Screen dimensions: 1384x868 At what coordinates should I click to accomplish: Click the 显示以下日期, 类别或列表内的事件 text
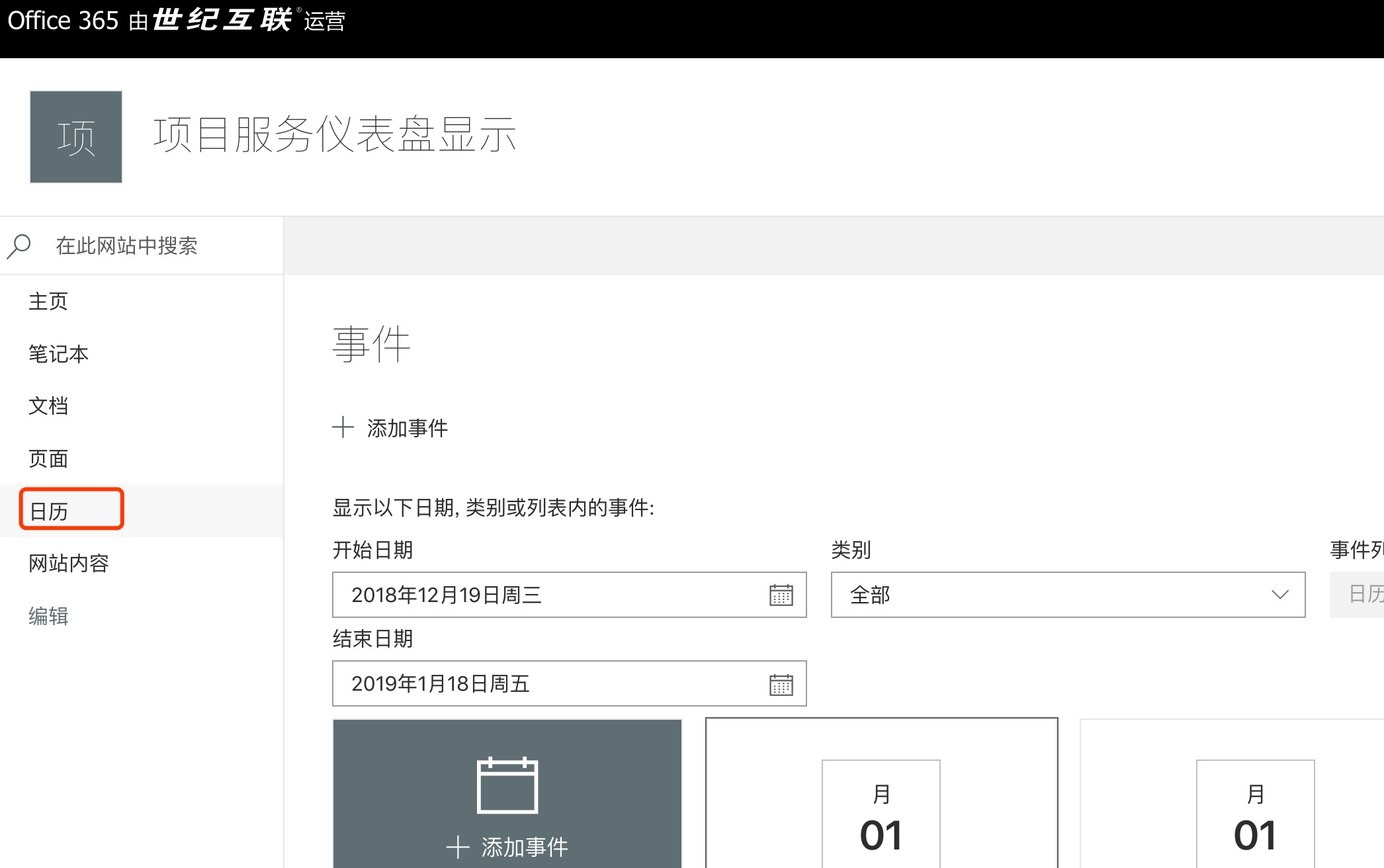(493, 507)
